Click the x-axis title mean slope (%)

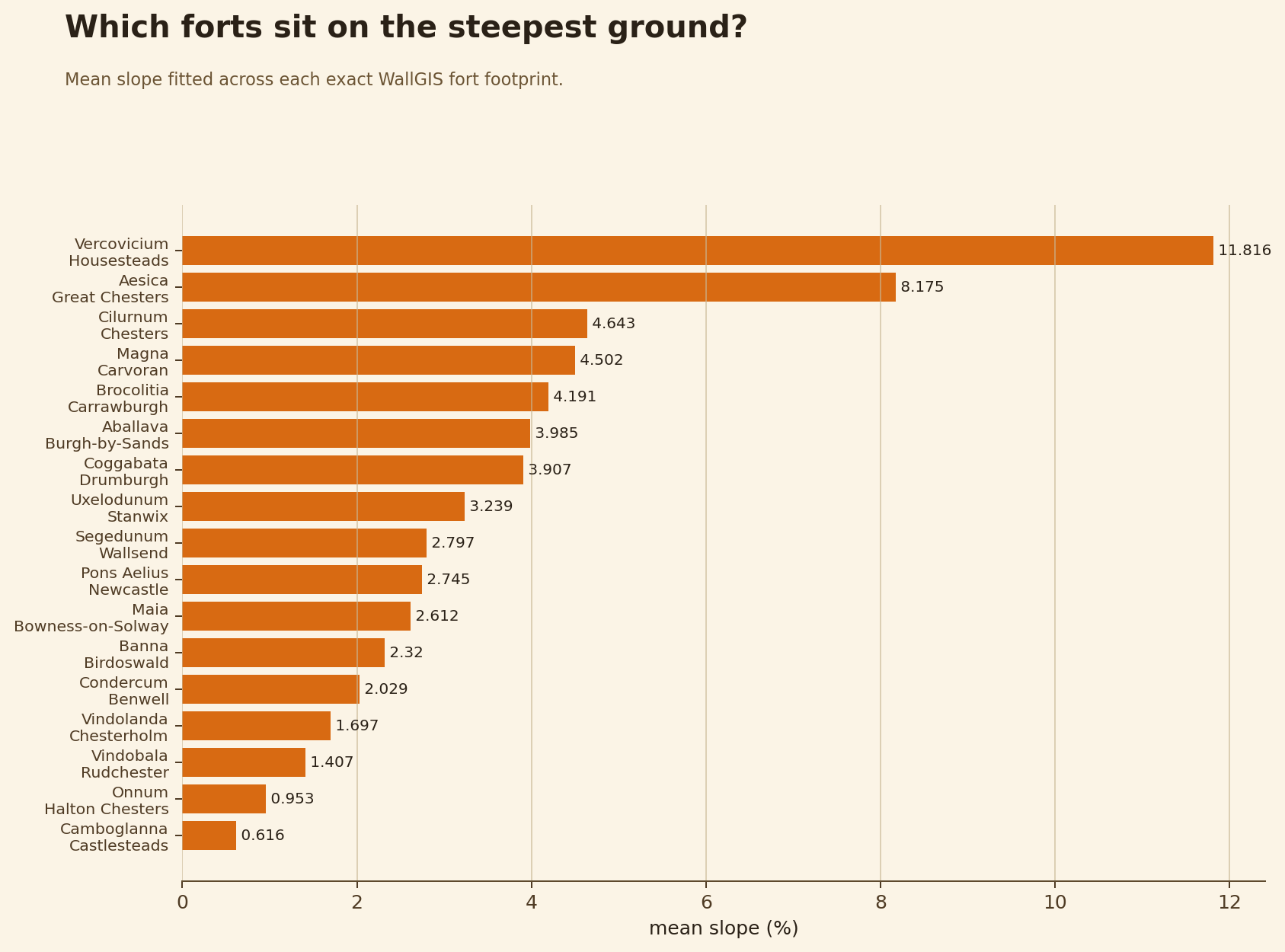(724, 928)
